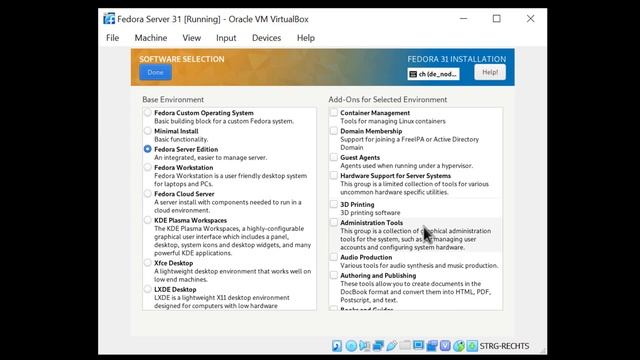
Task: Select the Xfce Desktop radio button
Action: click(x=148, y=263)
